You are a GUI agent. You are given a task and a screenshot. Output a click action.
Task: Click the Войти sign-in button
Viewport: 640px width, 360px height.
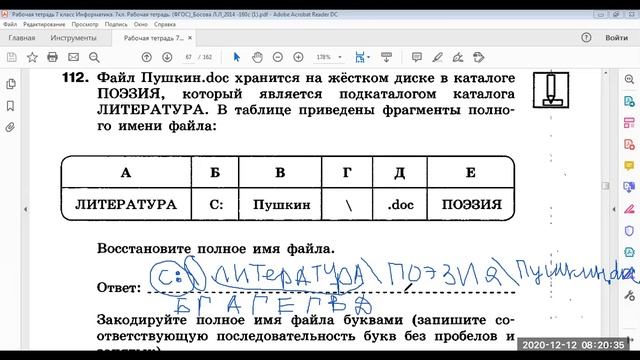616,38
